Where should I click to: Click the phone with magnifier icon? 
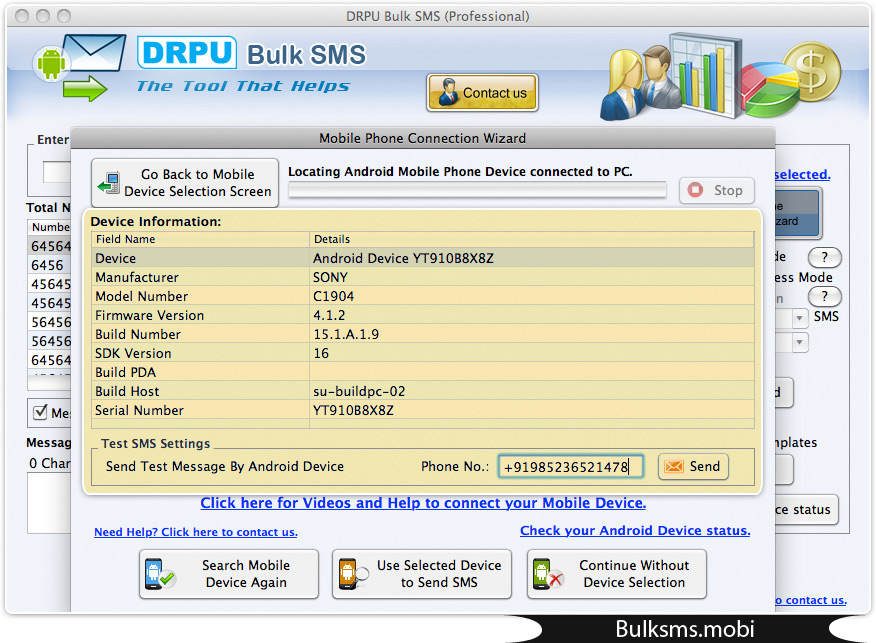[x=353, y=574]
